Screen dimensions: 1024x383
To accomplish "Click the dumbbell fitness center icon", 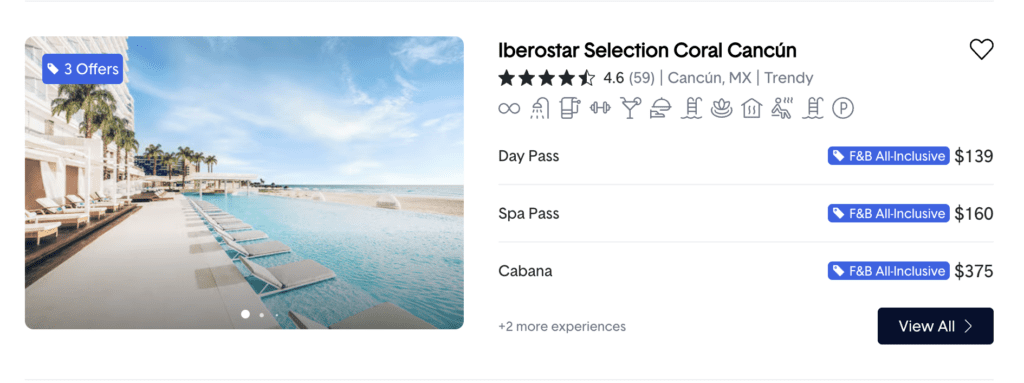I will coord(600,108).
